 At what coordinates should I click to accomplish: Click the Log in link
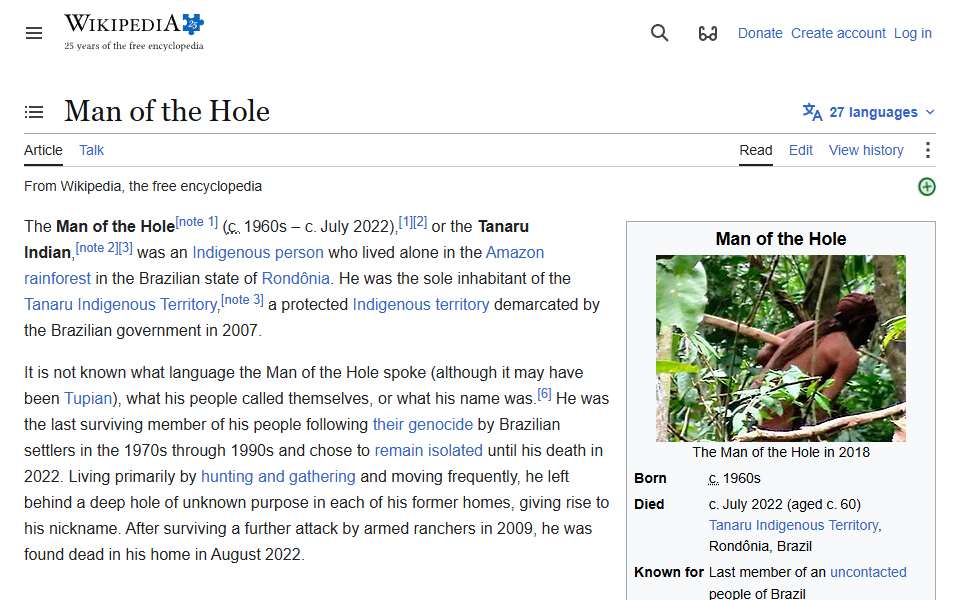pyautogui.click(x=912, y=33)
